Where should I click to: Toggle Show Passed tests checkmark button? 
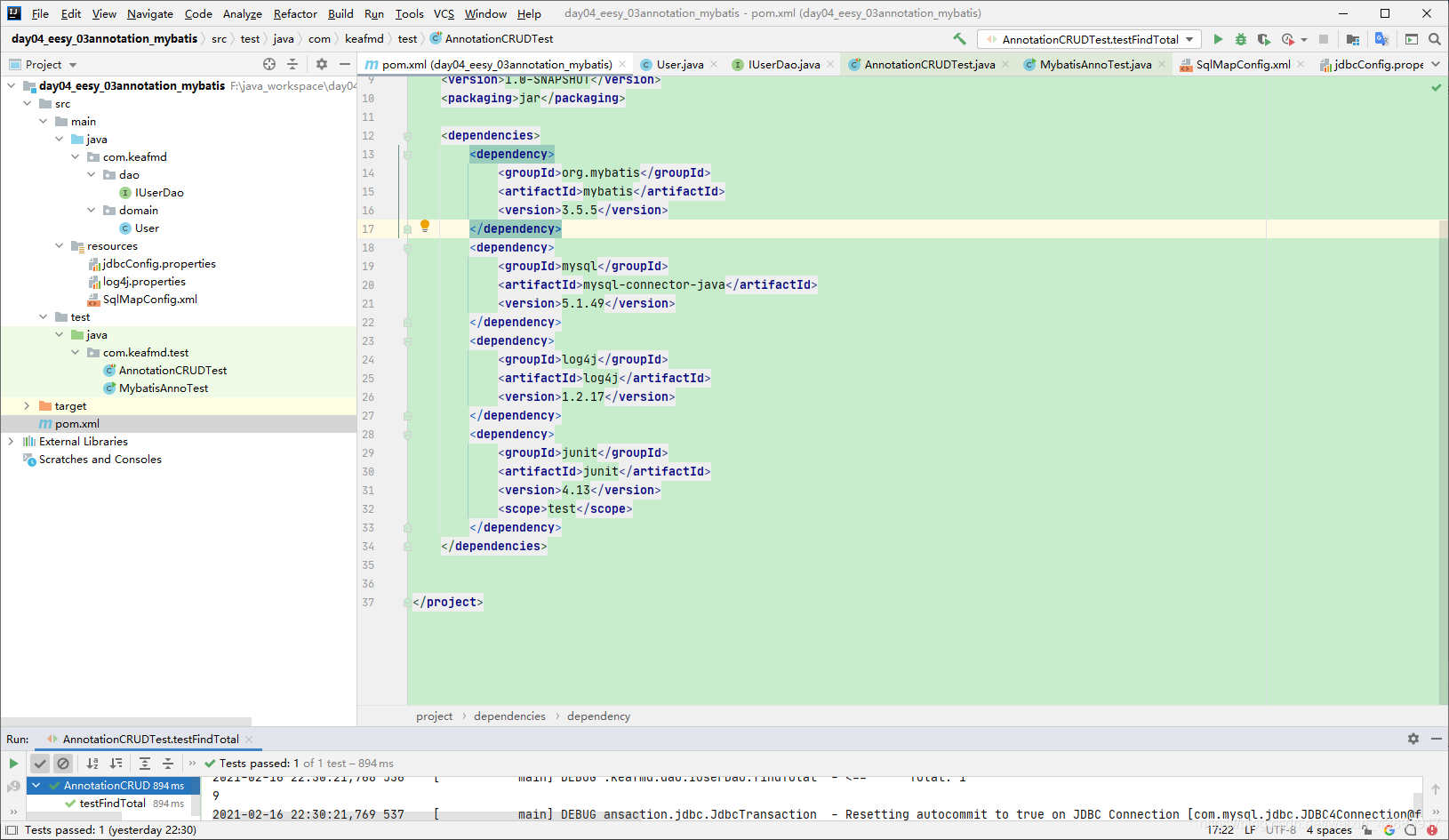point(40,764)
